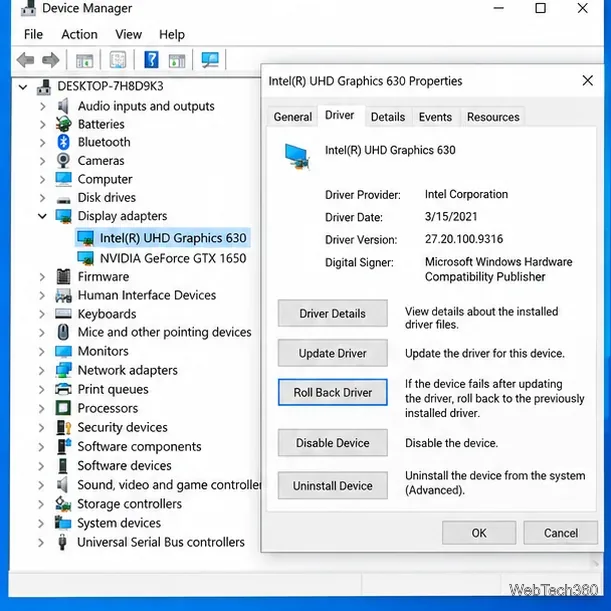The width and height of the screenshot is (611, 611).
Task: Click the Cameras webcam icon
Action: 63,161
